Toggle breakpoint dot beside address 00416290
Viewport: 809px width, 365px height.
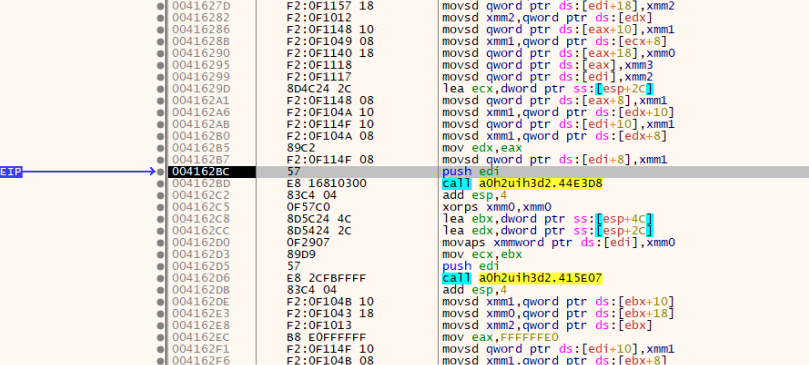[x=160, y=53]
